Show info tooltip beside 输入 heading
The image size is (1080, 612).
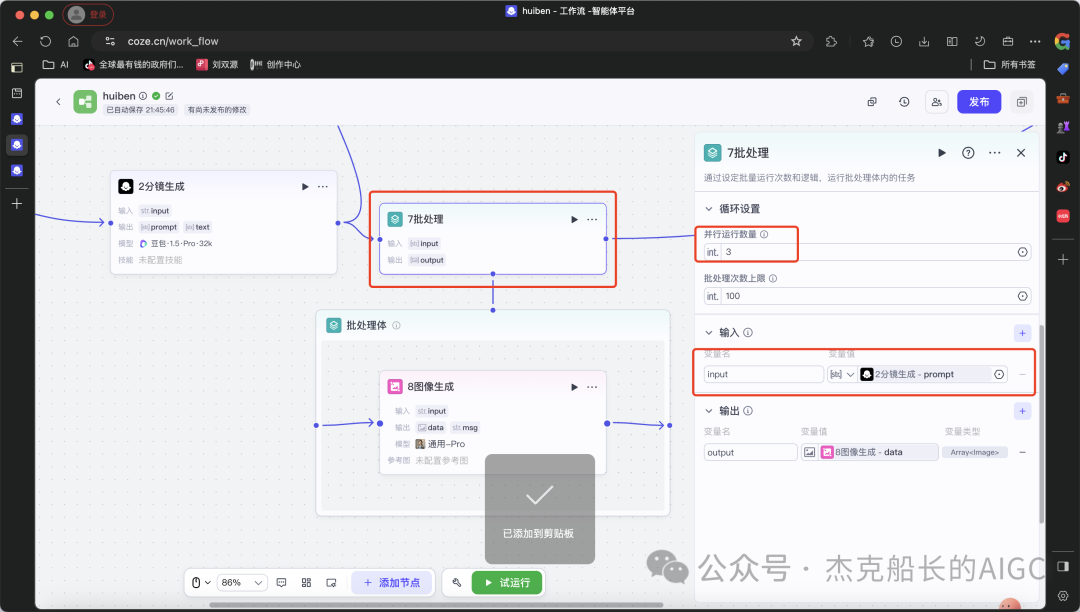tap(748, 333)
